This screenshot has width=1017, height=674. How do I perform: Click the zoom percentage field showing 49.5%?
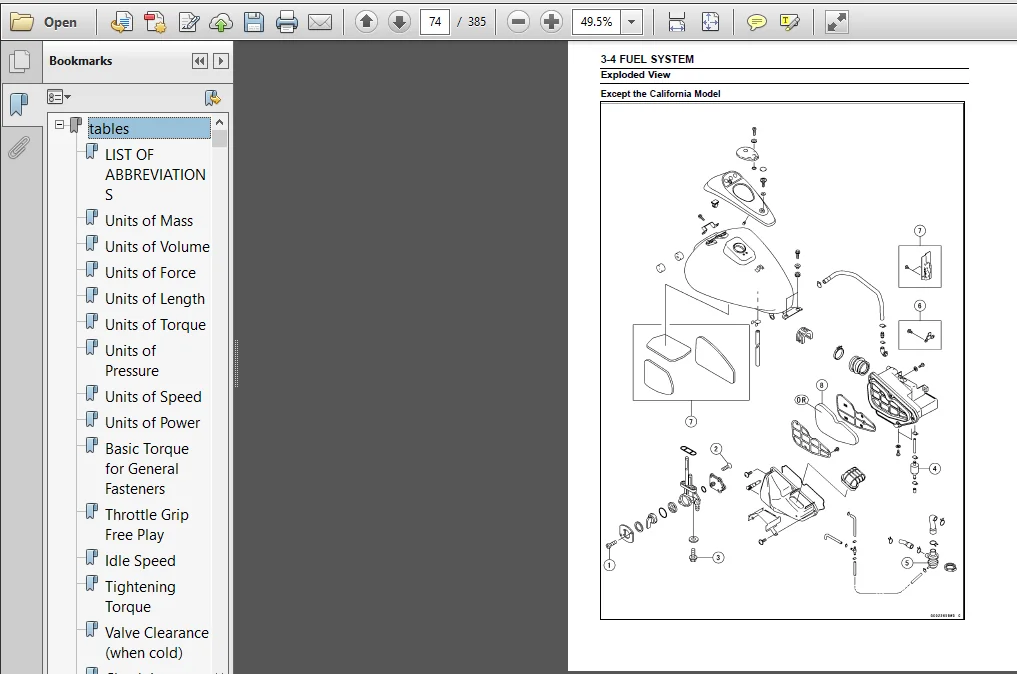[x=596, y=22]
